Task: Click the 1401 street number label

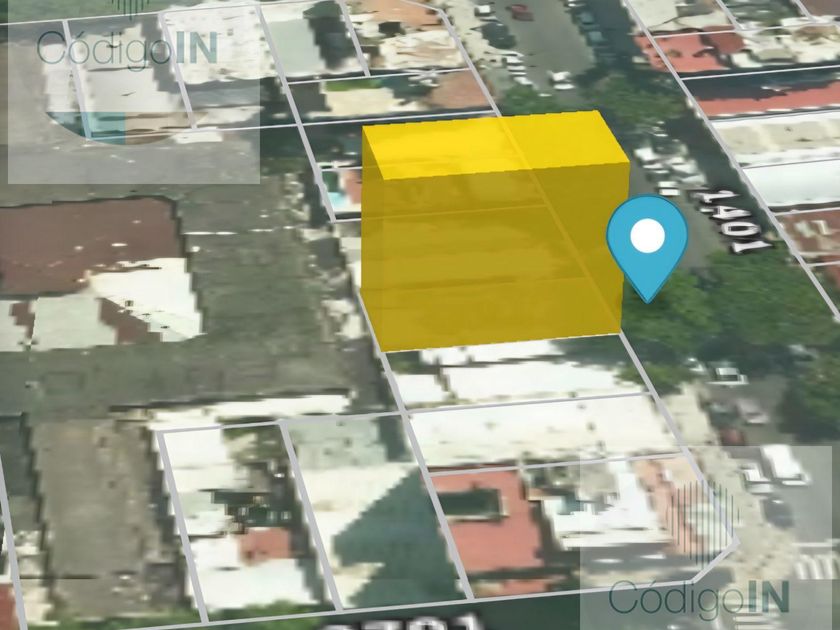Action: 733,221
